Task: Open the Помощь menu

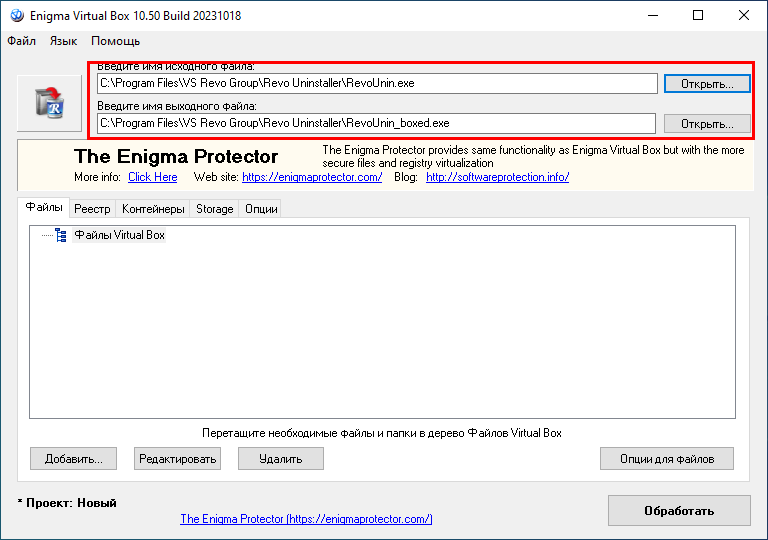Action: (x=116, y=41)
